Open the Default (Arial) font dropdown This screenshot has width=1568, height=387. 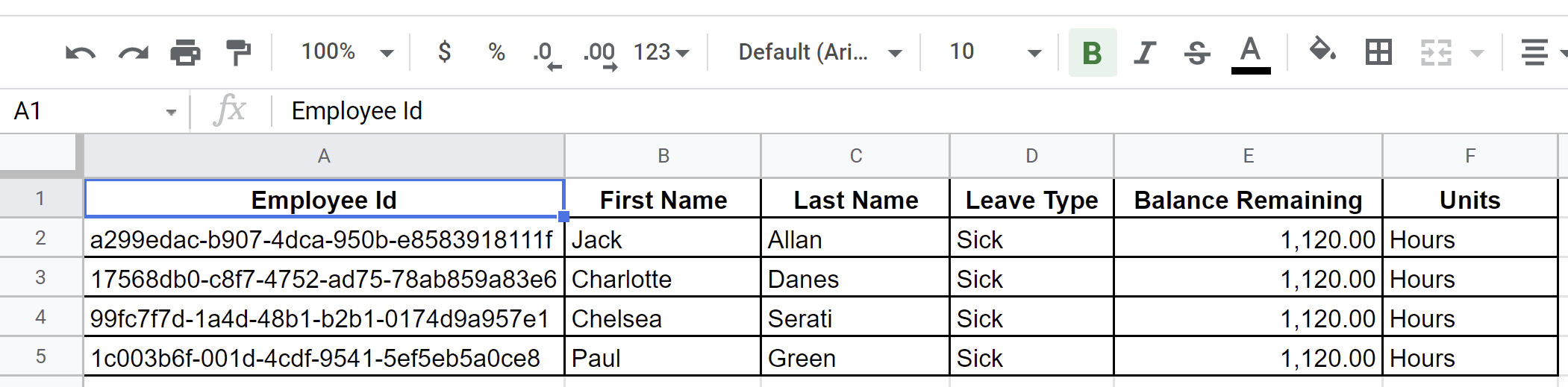tap(819, 52)
